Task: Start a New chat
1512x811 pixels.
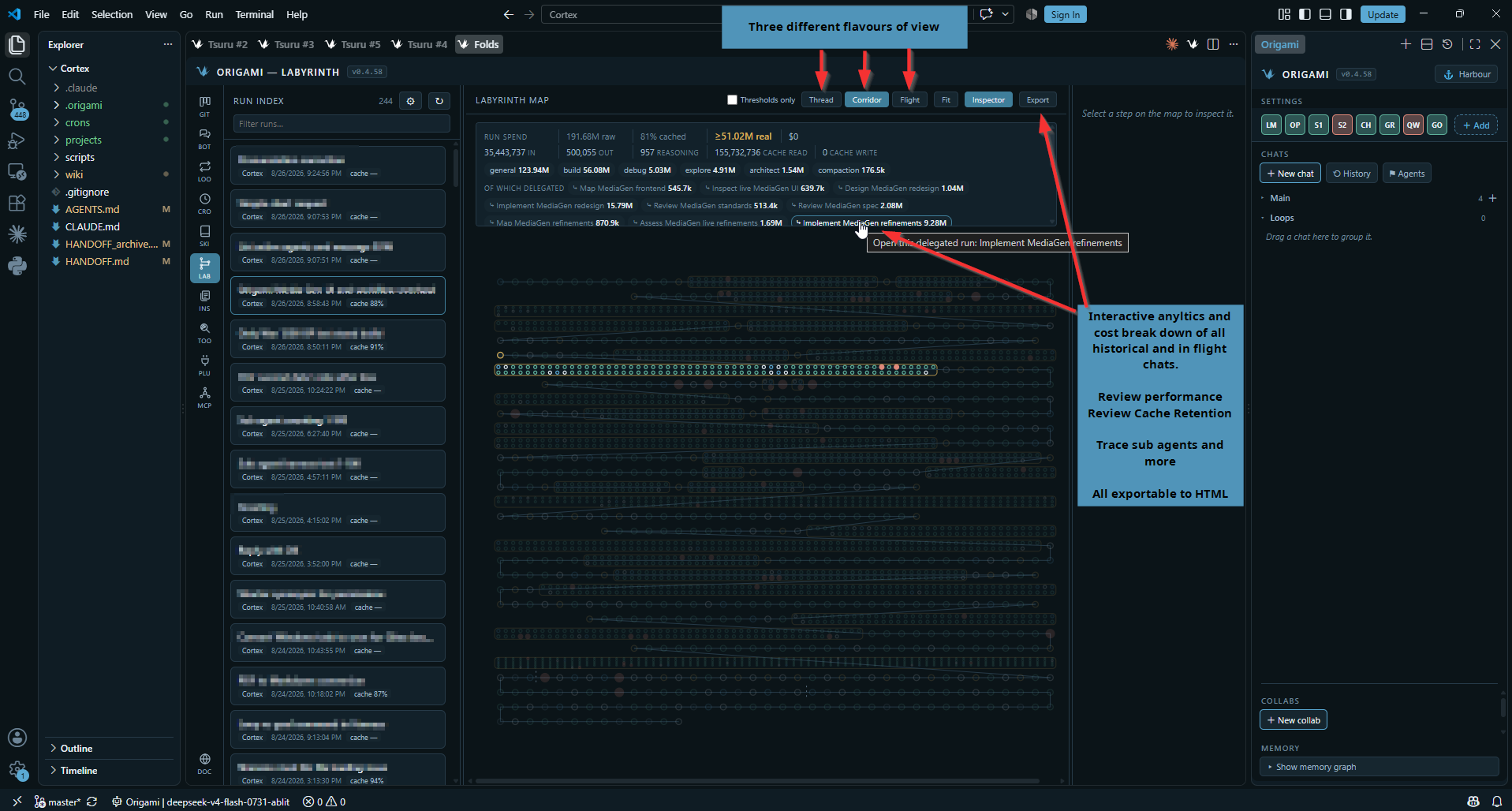Action: coord(1290,174)
